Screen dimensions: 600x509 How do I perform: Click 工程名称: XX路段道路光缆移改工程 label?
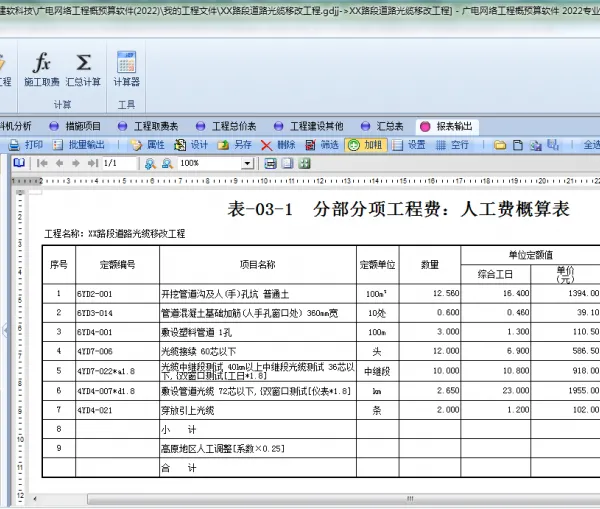[x=115, y=233]
